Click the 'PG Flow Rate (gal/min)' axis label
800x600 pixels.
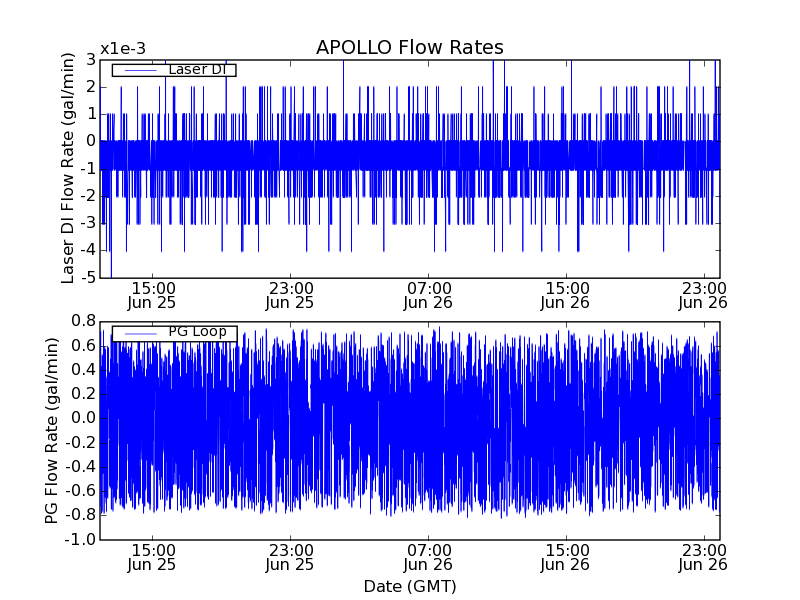52,430
